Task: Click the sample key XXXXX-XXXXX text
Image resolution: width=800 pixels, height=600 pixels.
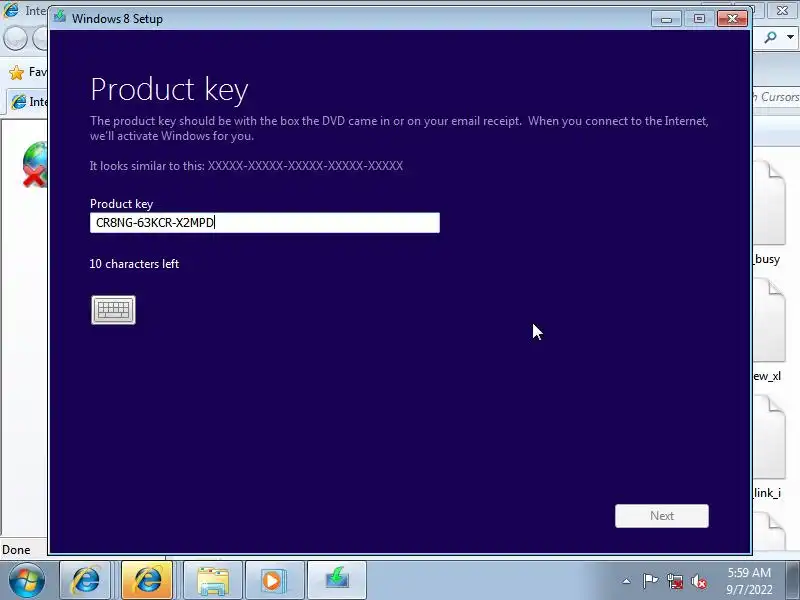Action: 305,166
